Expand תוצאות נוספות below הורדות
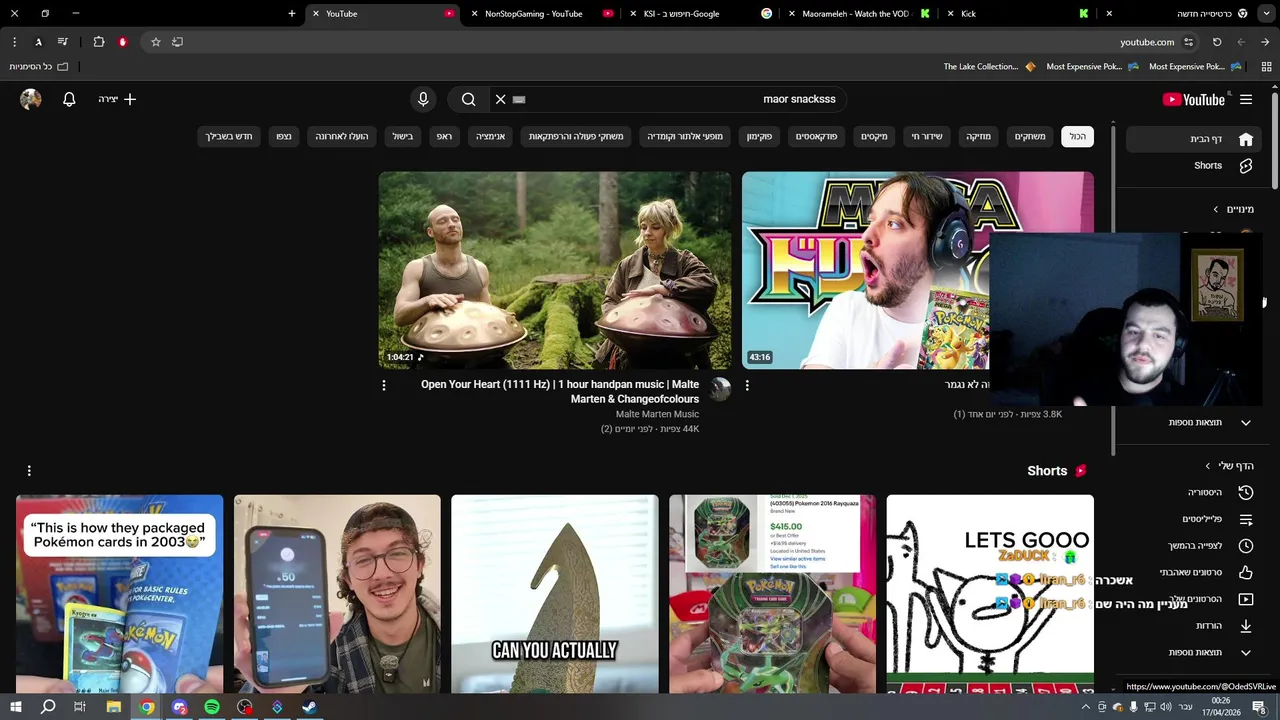The image size is (1280, 720). pos(1193,652)
